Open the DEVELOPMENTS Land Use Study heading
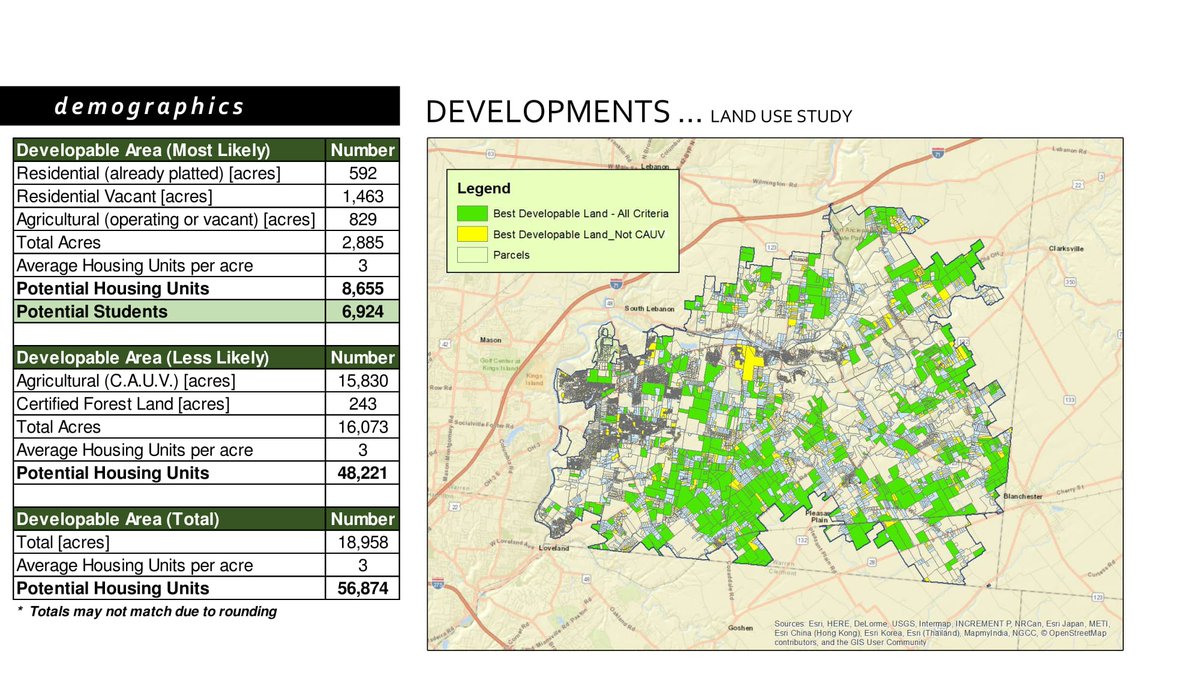Image resolution: width=1200 pixels, height=675 pixels. [x=640, y=110]
